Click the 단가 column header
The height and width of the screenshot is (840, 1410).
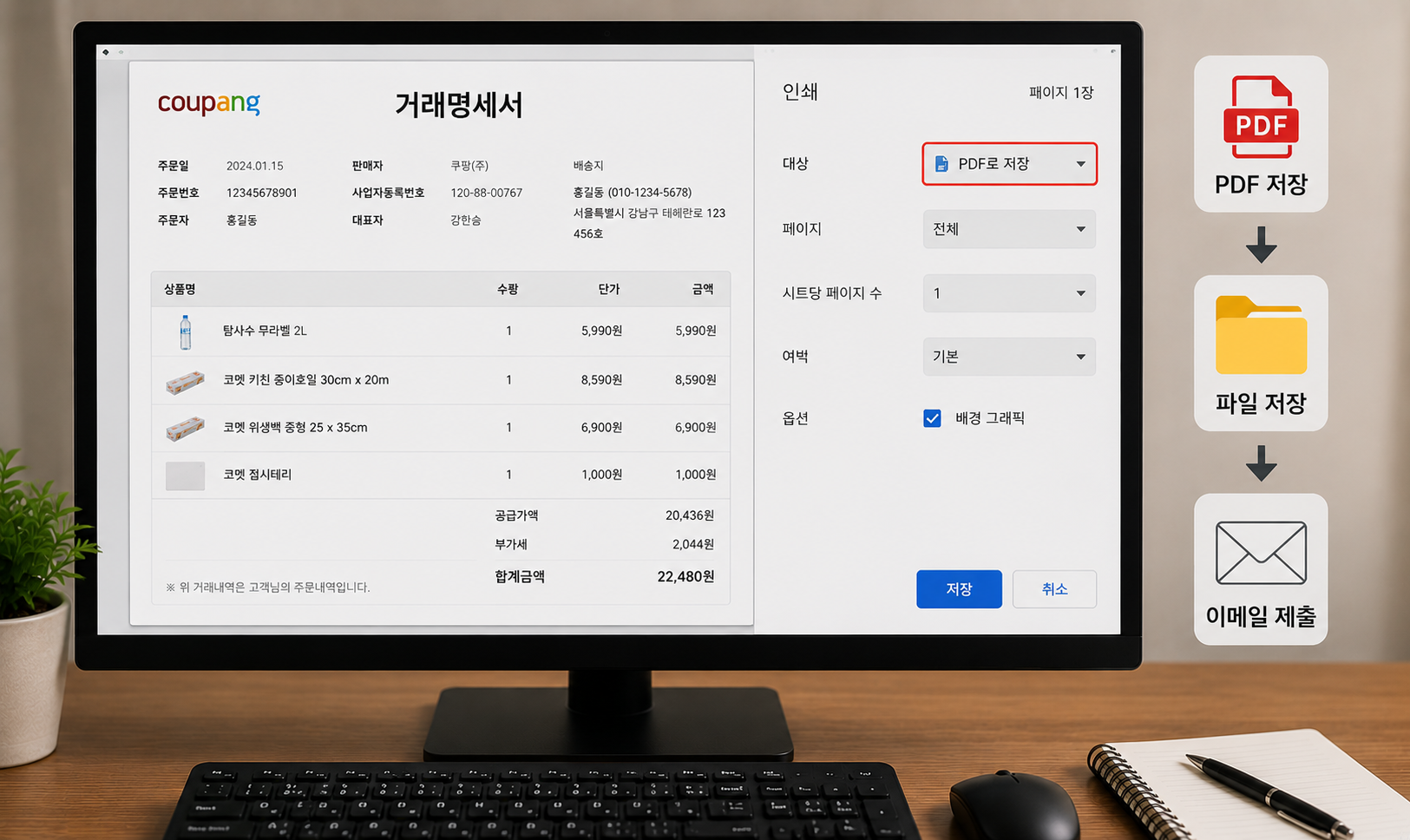(x=609, y=289)
